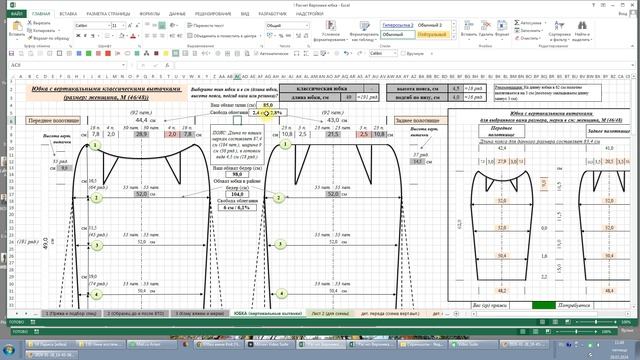Open the РАЗРАБОТЧИК tab
Viewport: 640px width, 360px height.
(273, 14)
